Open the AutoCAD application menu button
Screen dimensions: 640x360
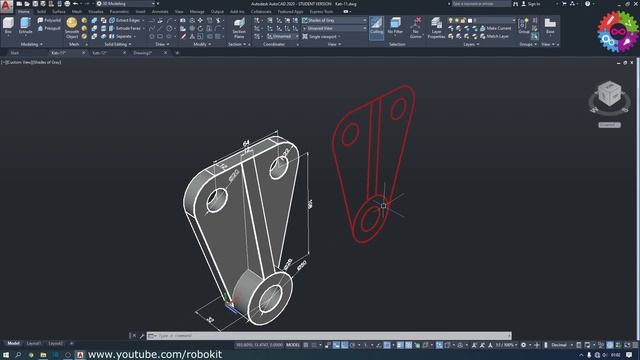pos(6,6)
